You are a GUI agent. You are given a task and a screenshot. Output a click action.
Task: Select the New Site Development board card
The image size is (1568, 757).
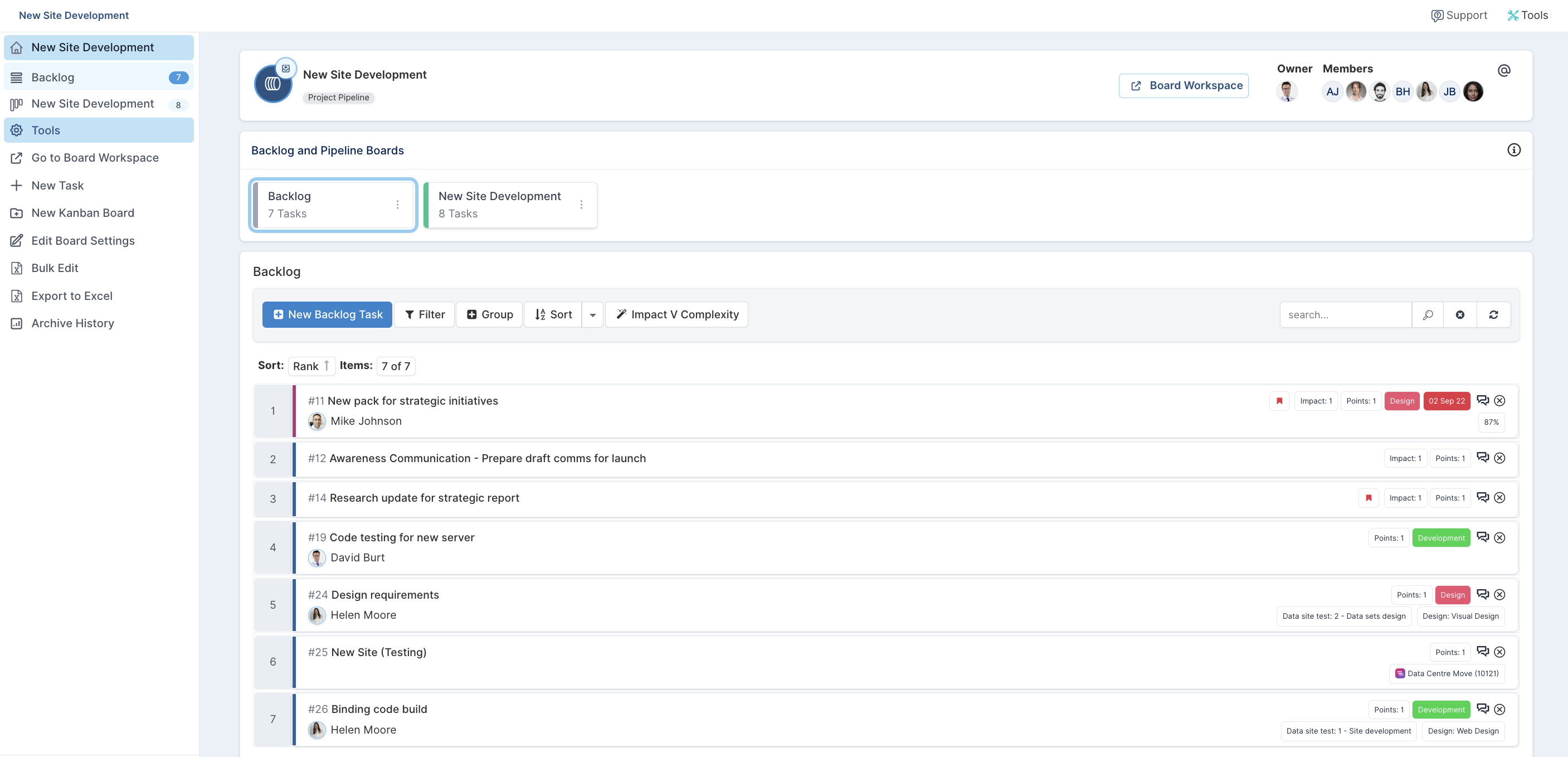pos(510,205)
